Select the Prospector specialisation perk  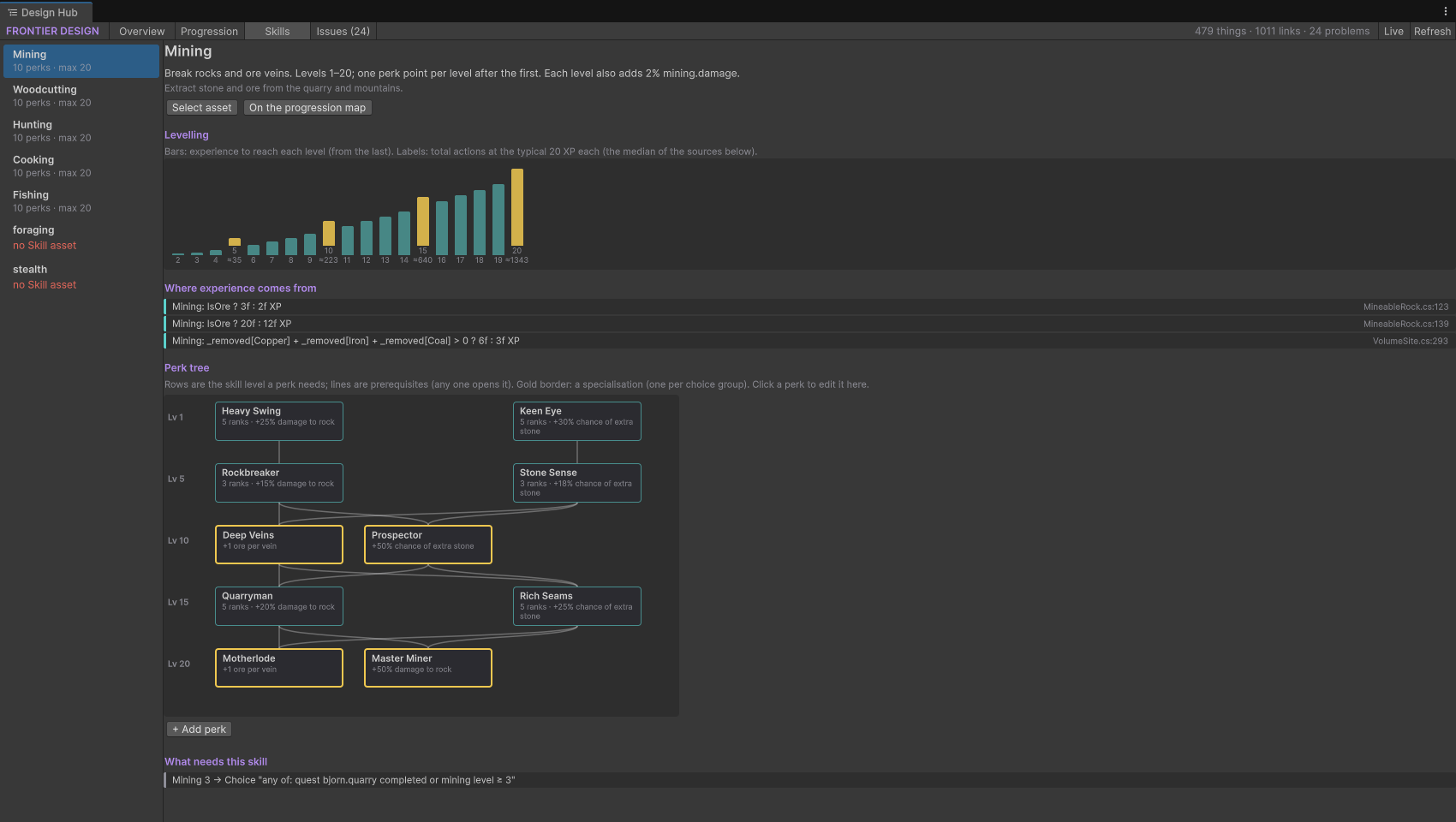[428, 545]
